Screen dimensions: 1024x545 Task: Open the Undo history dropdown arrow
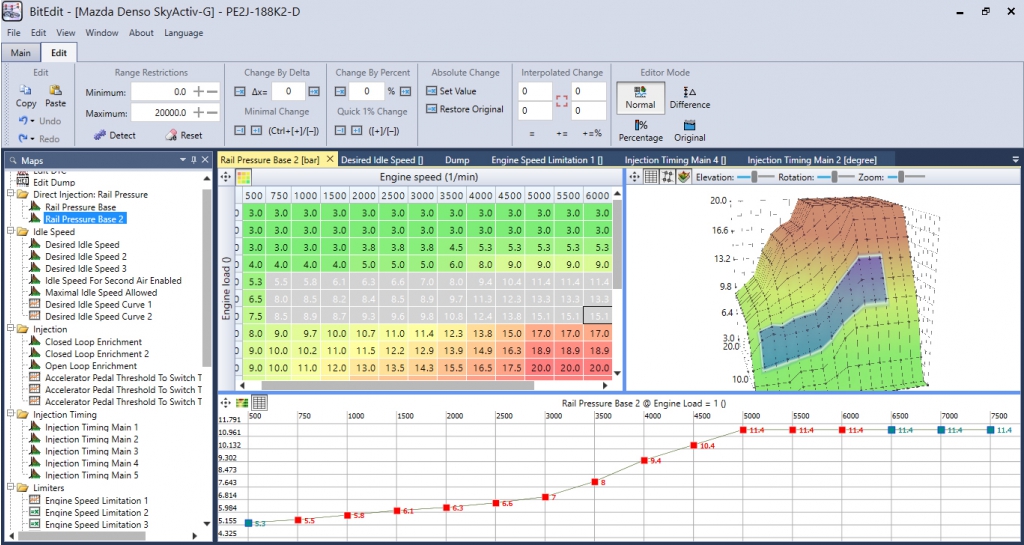tap(31, 121)
